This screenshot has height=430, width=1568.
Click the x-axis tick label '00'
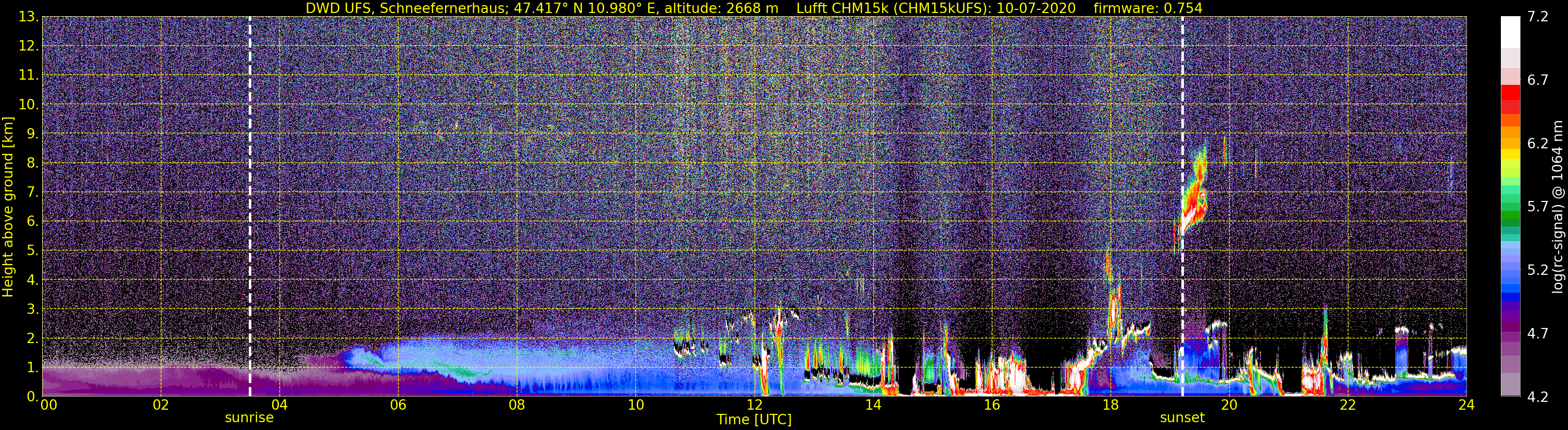[x=49, y=405]
